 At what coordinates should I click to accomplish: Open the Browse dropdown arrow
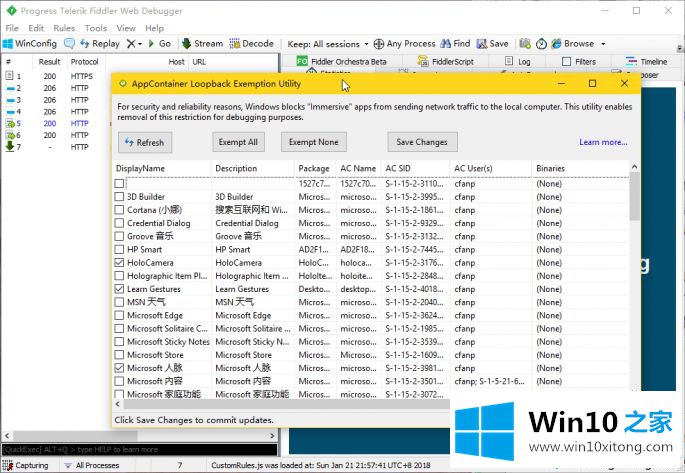603,44
